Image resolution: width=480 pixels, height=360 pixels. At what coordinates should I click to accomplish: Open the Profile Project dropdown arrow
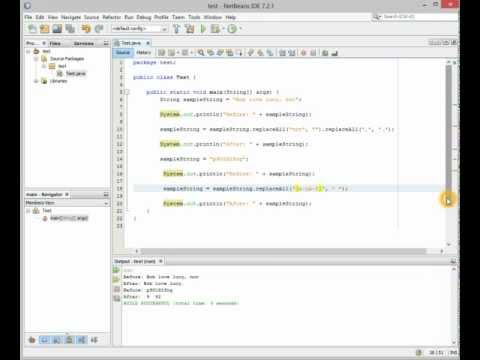pyautogui.click(x=240, y=29)
